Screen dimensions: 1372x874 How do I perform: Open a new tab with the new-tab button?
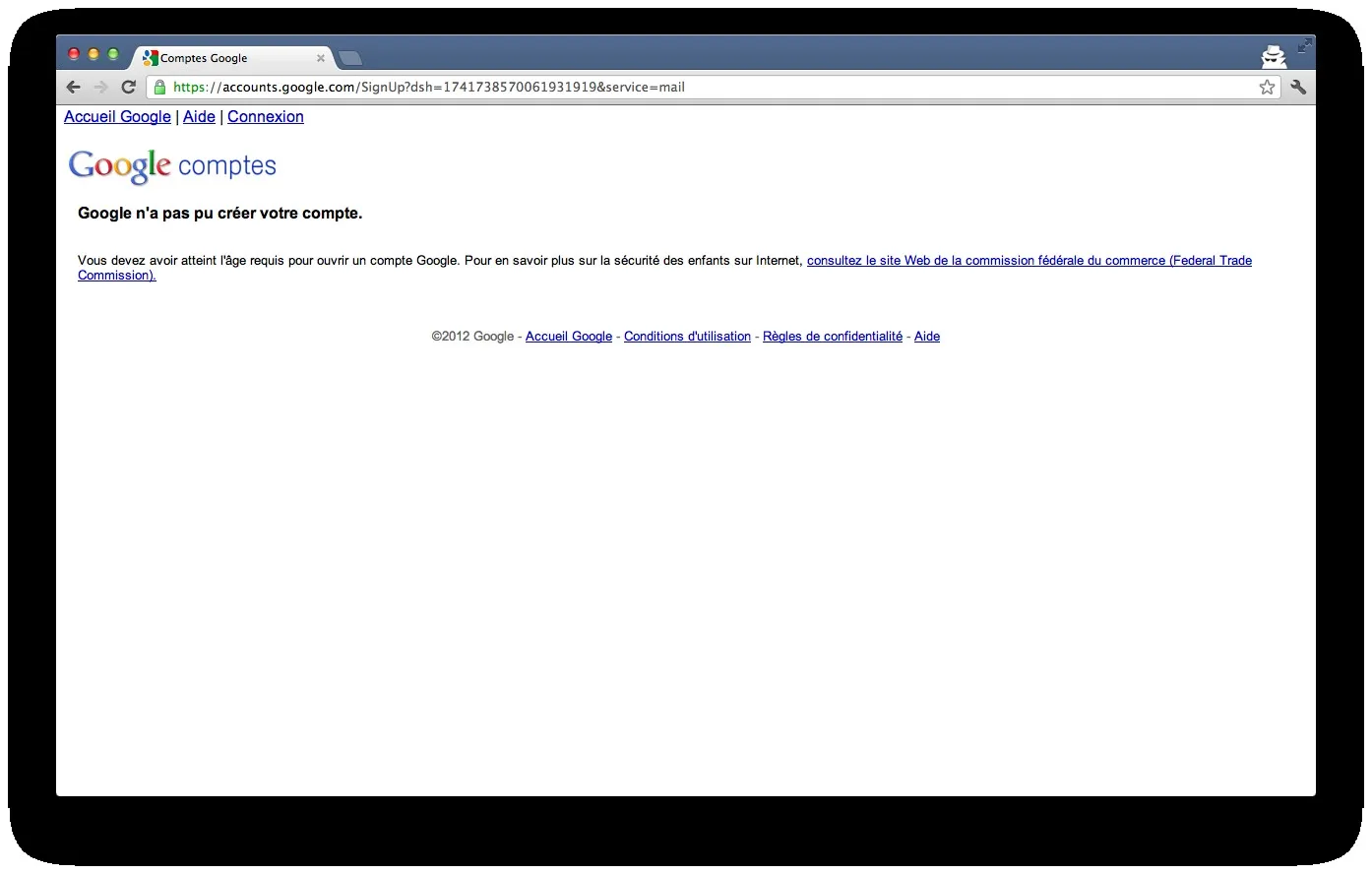tap(349, 58)
